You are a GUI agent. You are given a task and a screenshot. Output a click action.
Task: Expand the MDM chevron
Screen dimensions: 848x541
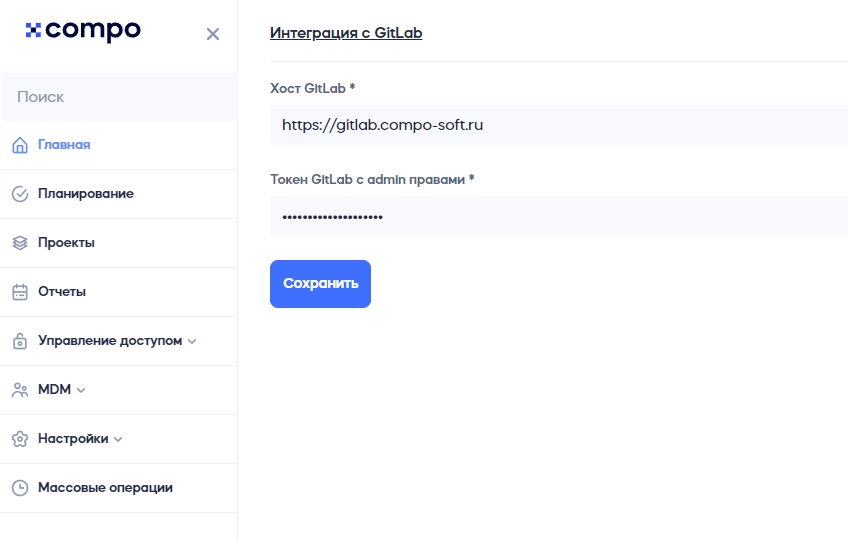pos(81,390)
